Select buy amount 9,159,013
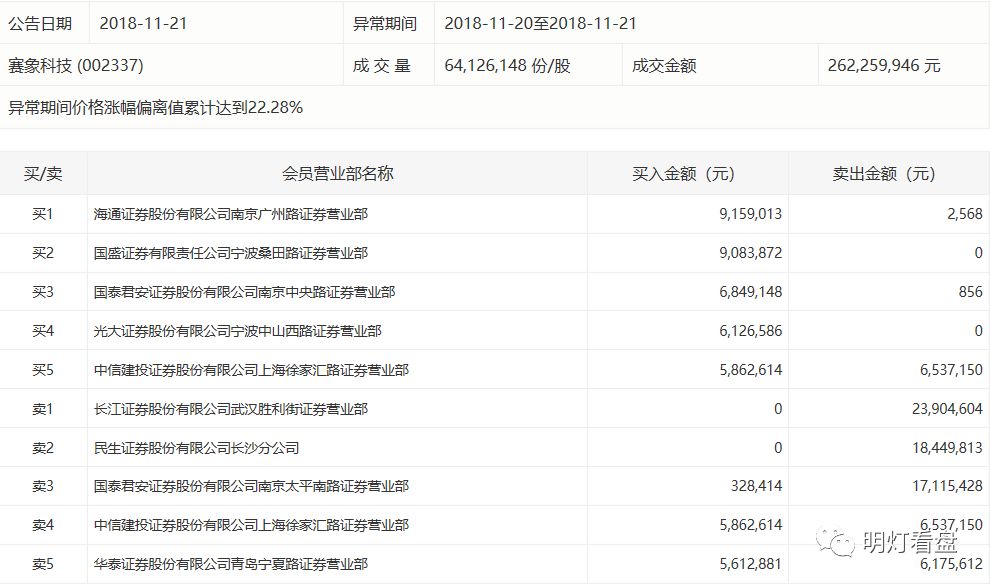Viewport: 990px width, 586px height. pyautogui.click(x=750, y=215)
